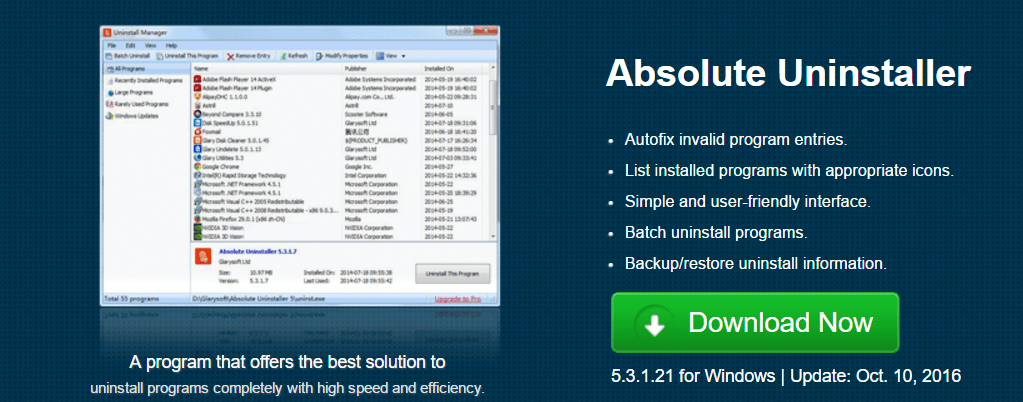Open the View menu in menu bar
This screenshot has width=1023, height=402.
pos(151,46)
